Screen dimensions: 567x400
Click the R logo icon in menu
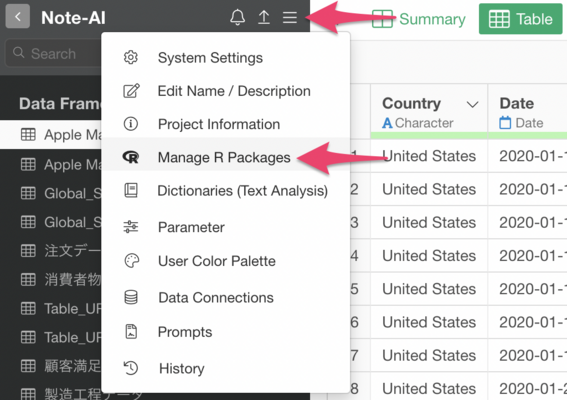tap(131, 157)
